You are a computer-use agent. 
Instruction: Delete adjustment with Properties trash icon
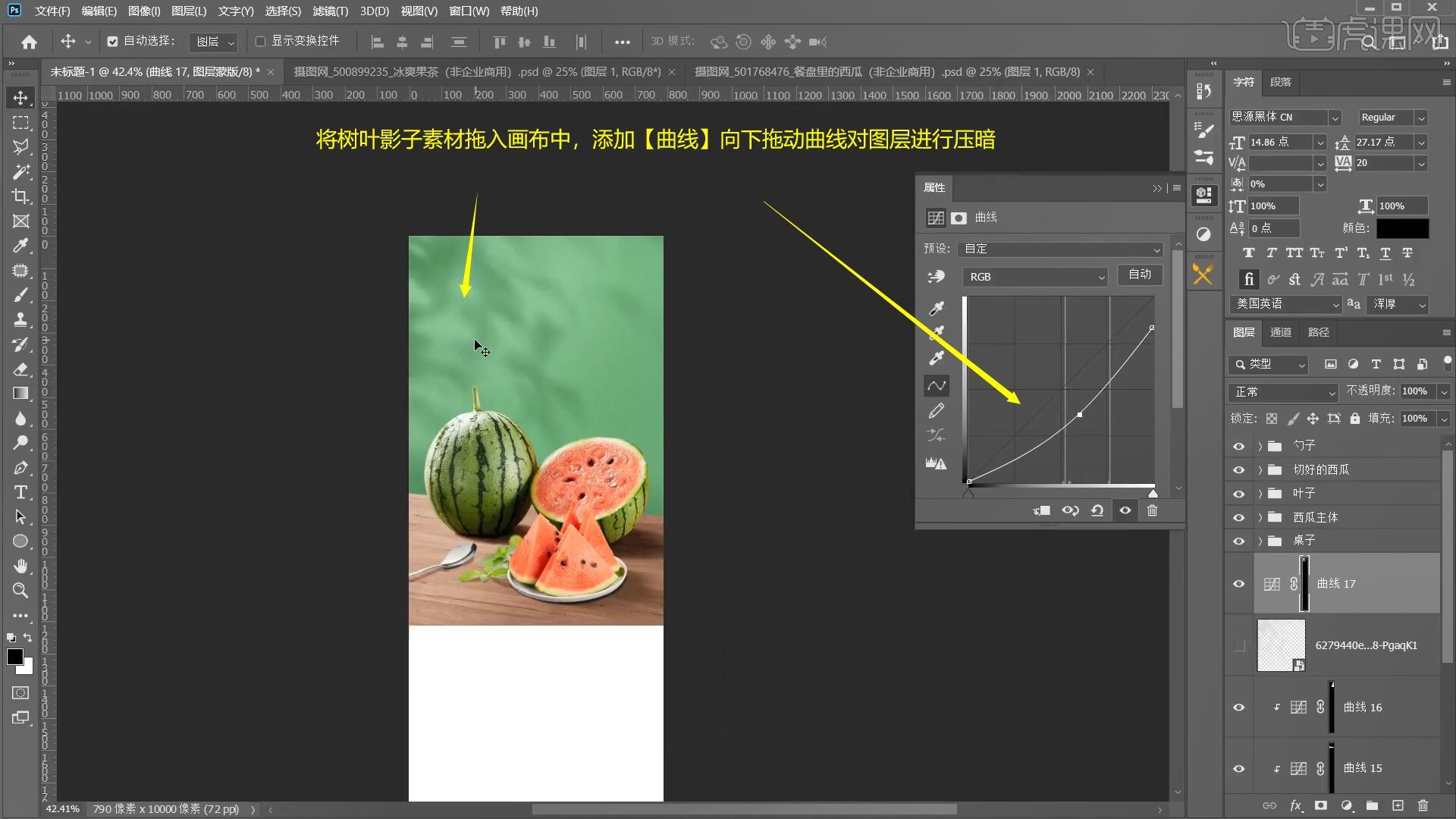[1152, 511]
